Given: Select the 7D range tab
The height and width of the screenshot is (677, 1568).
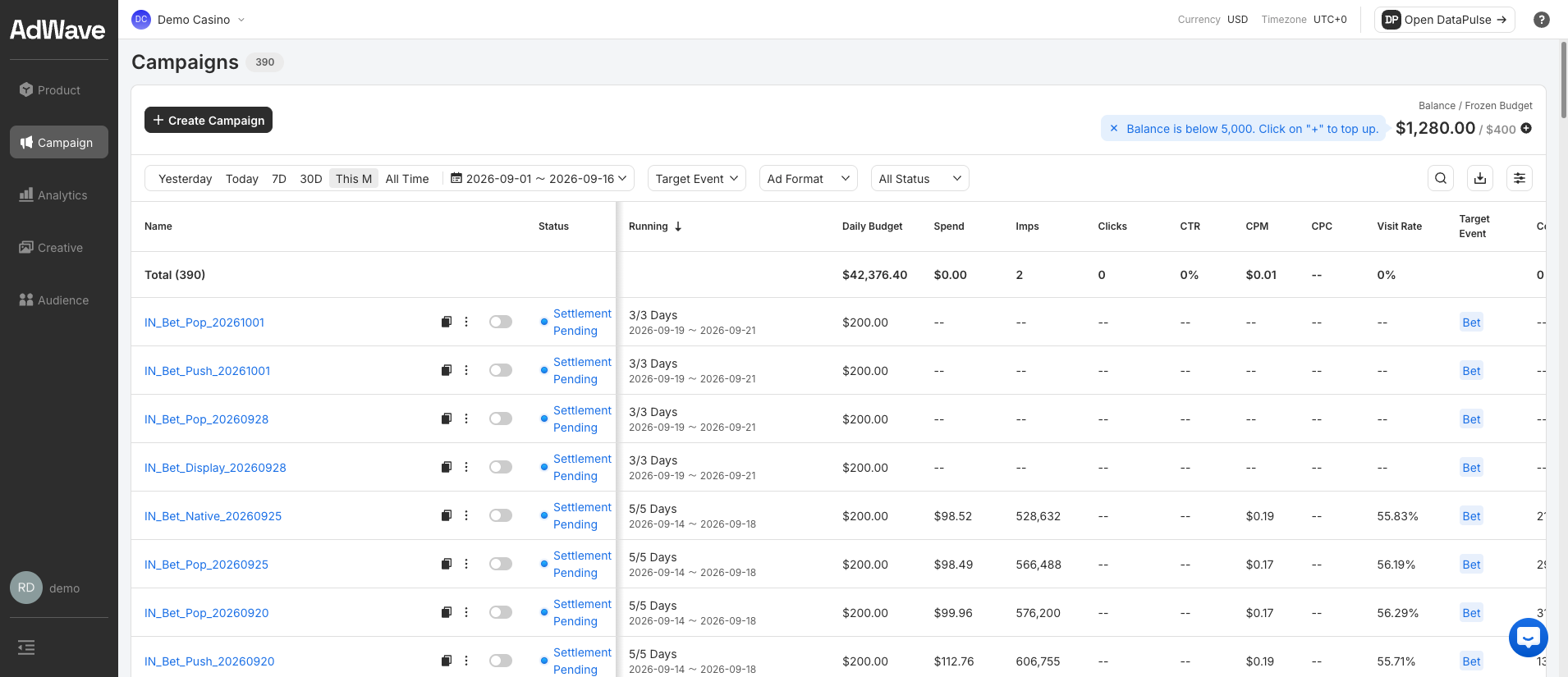Looking at the screenshot, I should click(x=279, y=179).
